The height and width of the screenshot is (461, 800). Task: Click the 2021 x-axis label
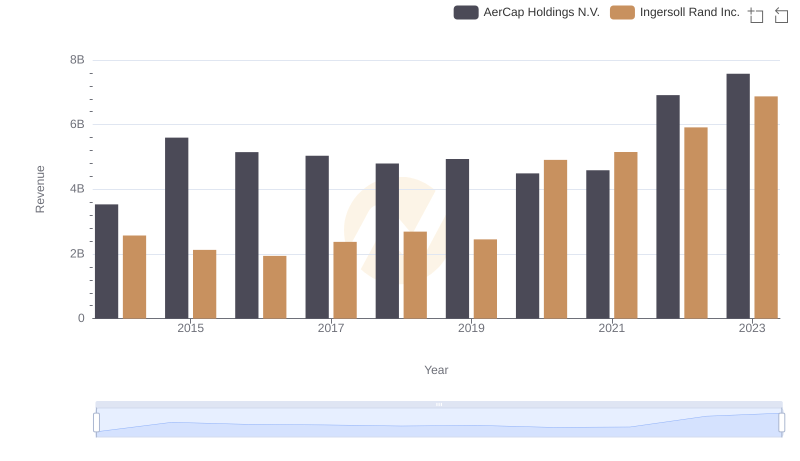[x=611, y=328]
